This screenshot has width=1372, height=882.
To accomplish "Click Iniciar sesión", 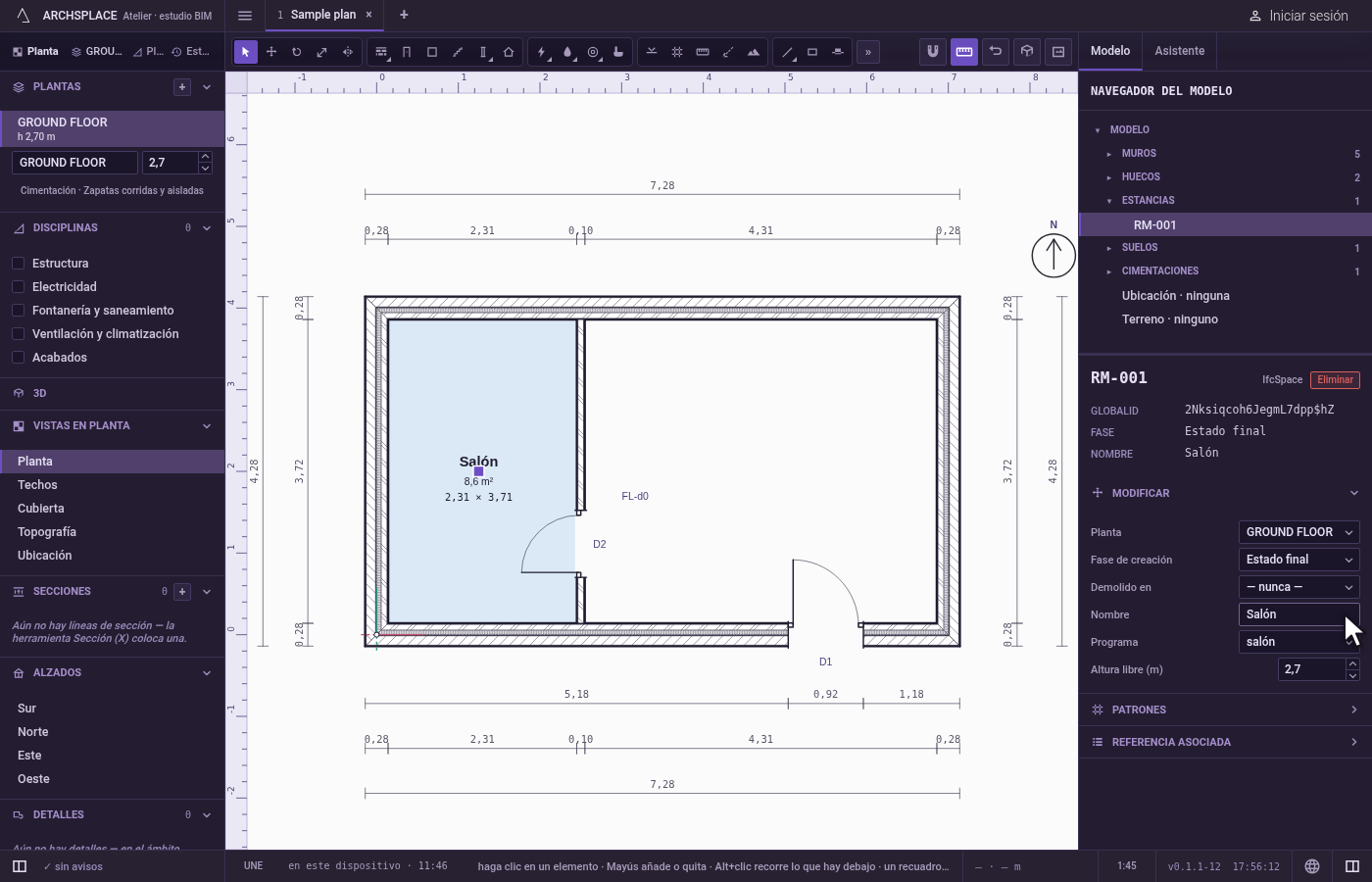I will 1298,16.
